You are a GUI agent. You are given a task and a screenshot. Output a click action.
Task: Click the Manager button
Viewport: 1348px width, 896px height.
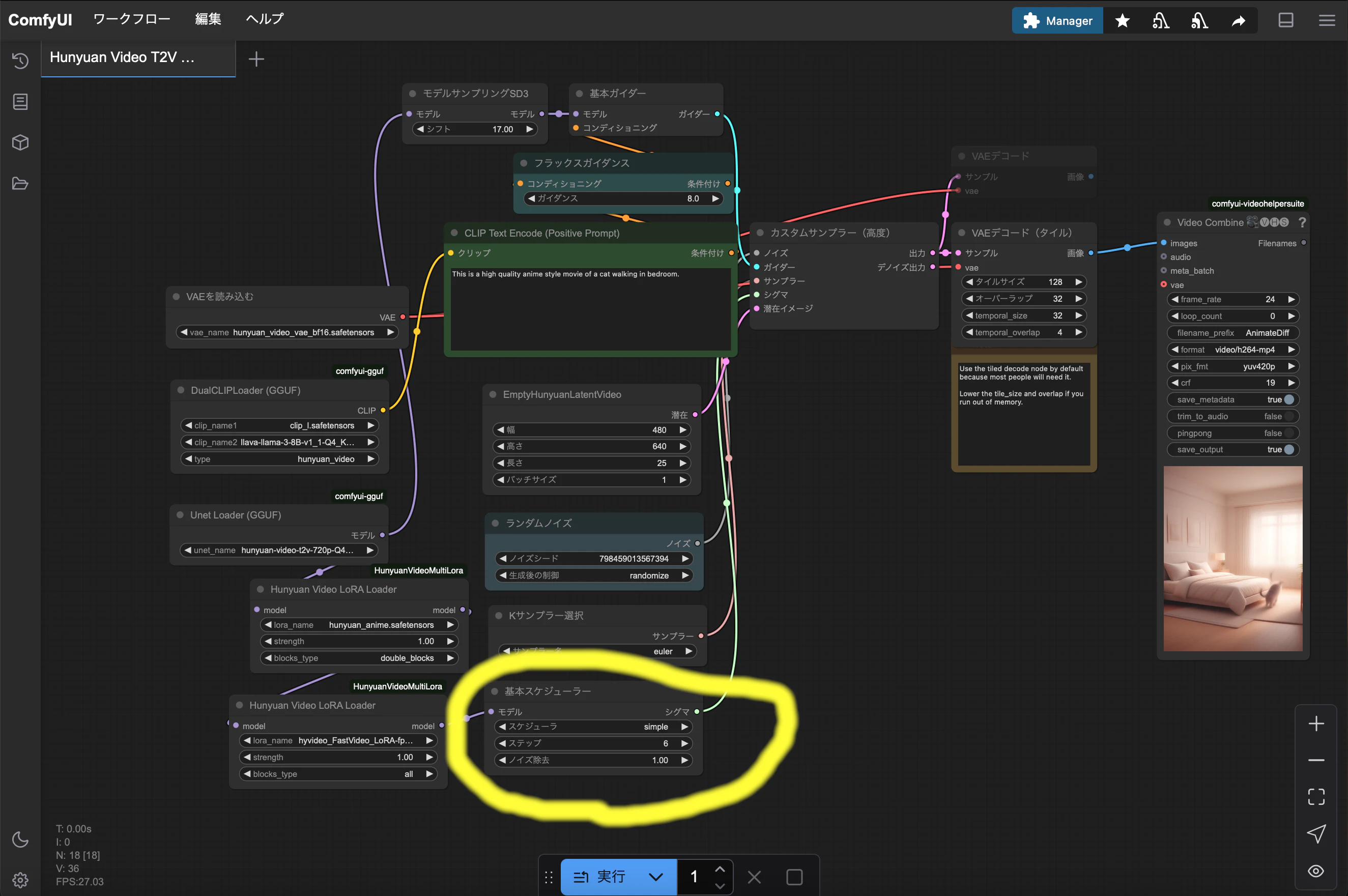pos(1057,21)
